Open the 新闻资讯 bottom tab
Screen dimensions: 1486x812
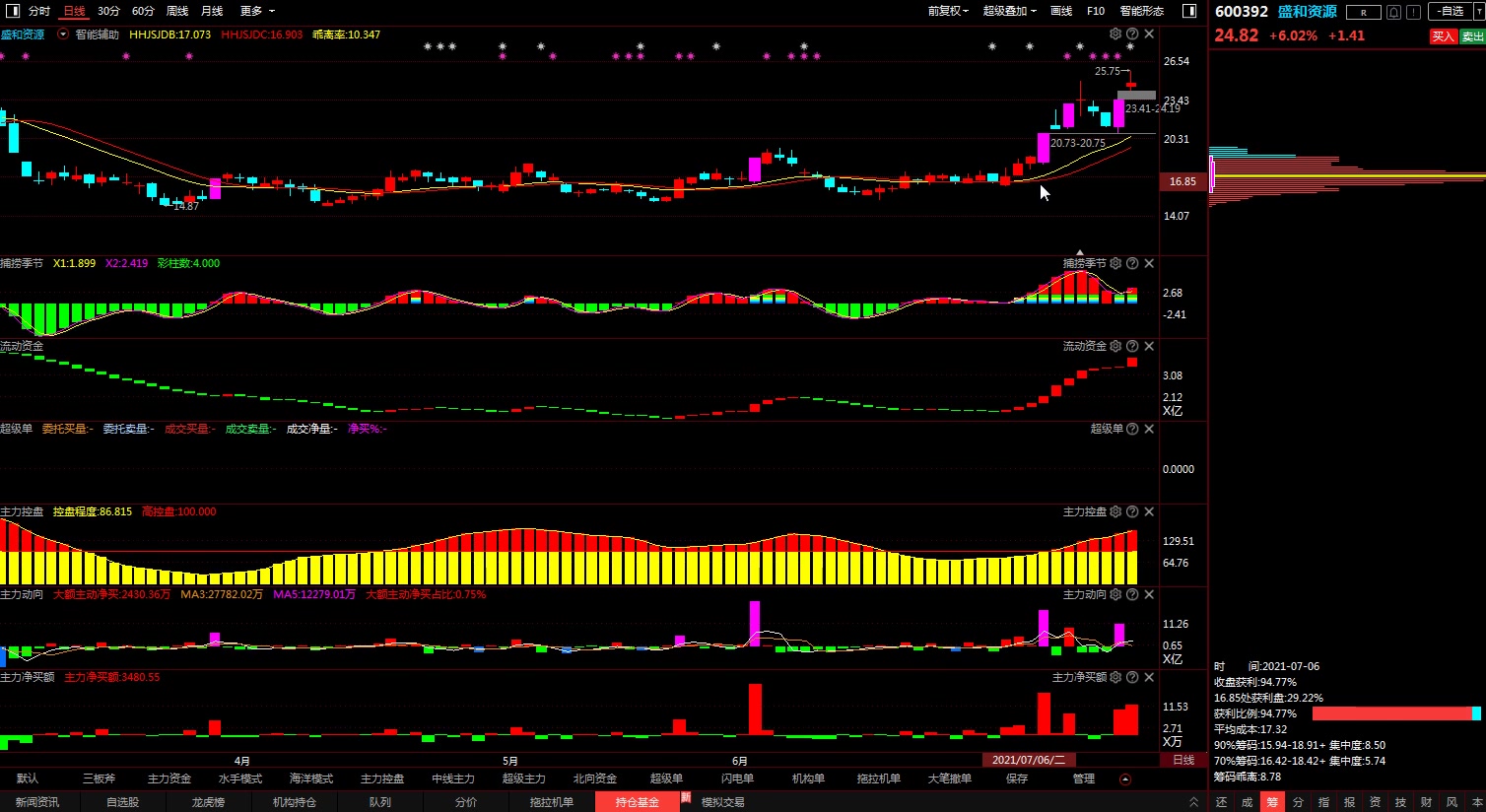point(37,802)
